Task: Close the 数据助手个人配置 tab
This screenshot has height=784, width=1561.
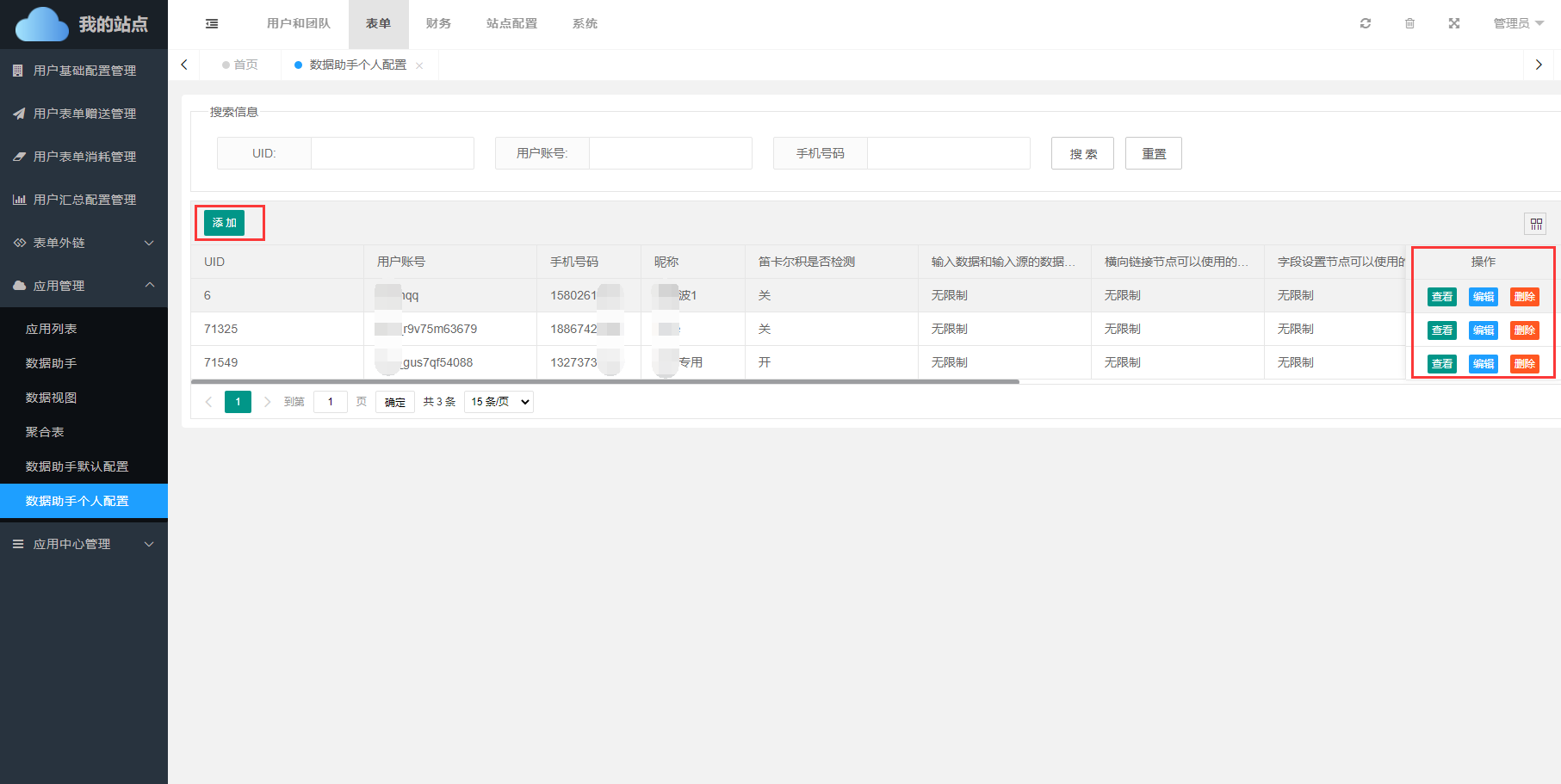Action: coord(419,66)
